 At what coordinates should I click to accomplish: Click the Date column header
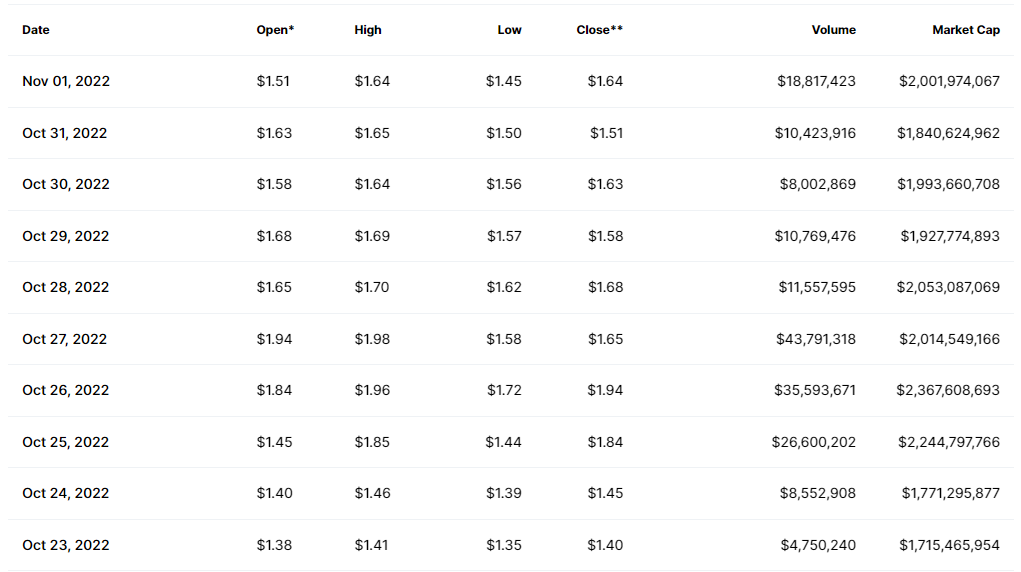coord(36,30)
